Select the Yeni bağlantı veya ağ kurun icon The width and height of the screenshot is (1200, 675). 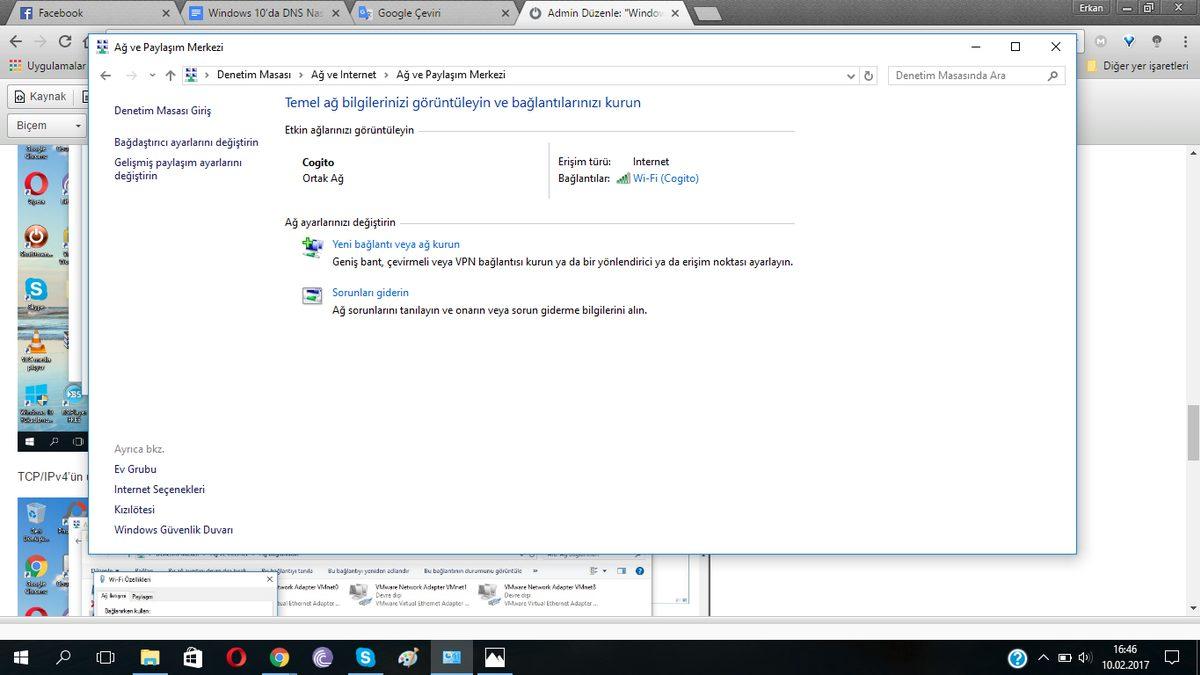(x=311, y=245)
